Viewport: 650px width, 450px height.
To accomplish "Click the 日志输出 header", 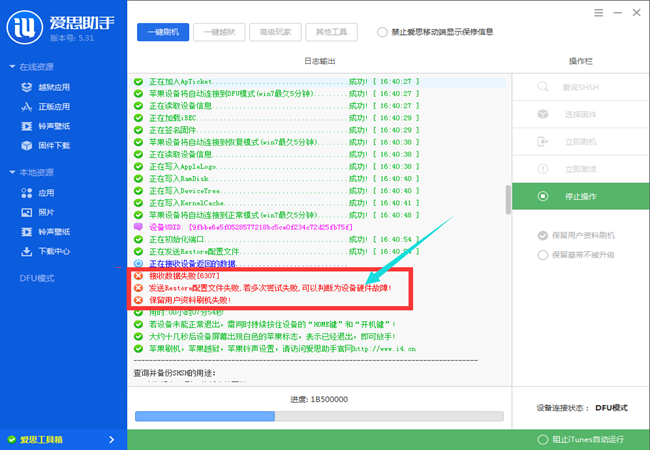I will 320,61.
